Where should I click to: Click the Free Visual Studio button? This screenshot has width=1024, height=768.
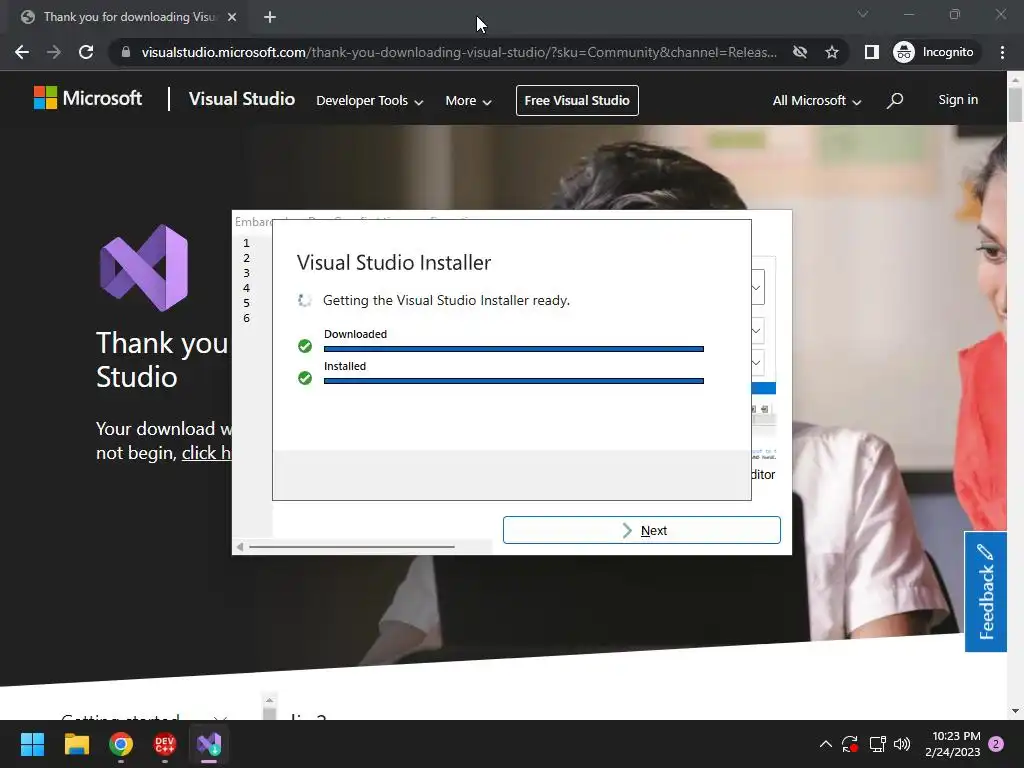click(577, 101)
